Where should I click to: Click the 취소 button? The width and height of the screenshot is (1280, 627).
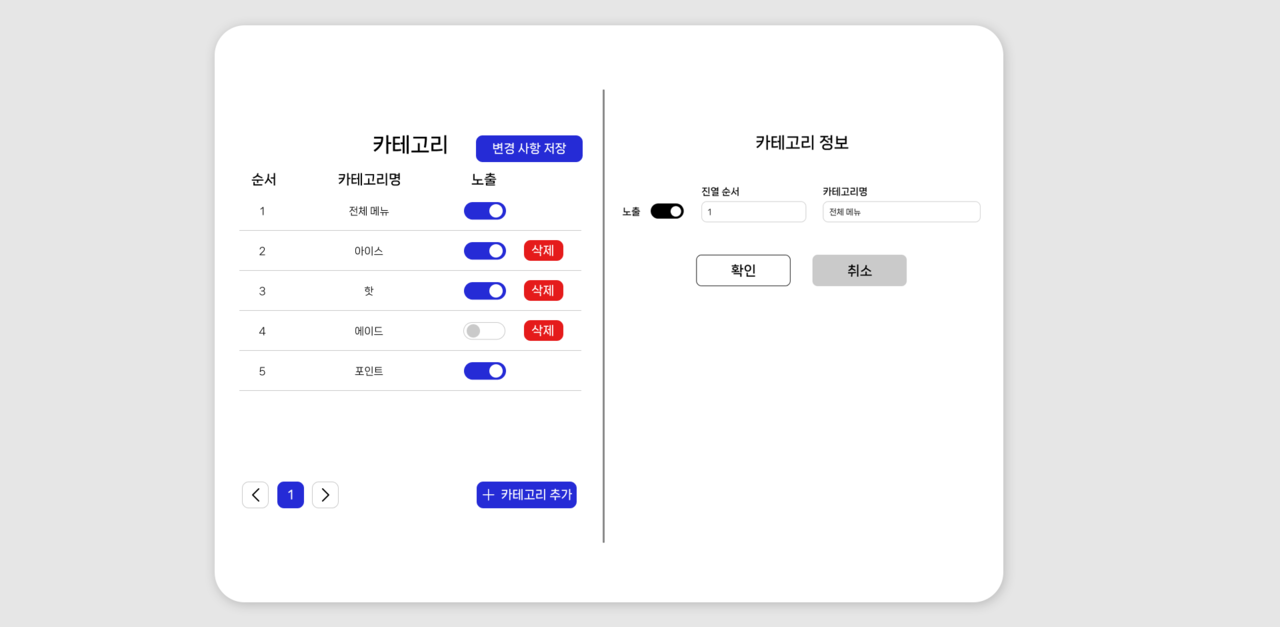859,271
